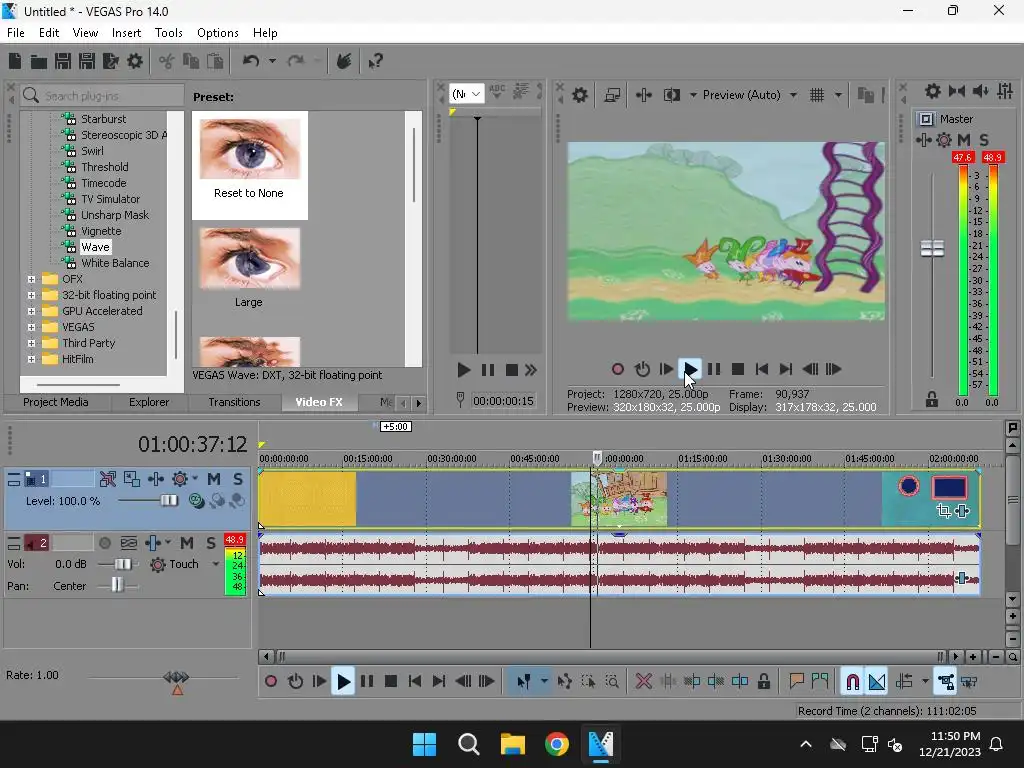The height and width of the screenshot is (768, 1024).
Task: Open project Properties gear in main toolbar
Action: click(135, 61)
